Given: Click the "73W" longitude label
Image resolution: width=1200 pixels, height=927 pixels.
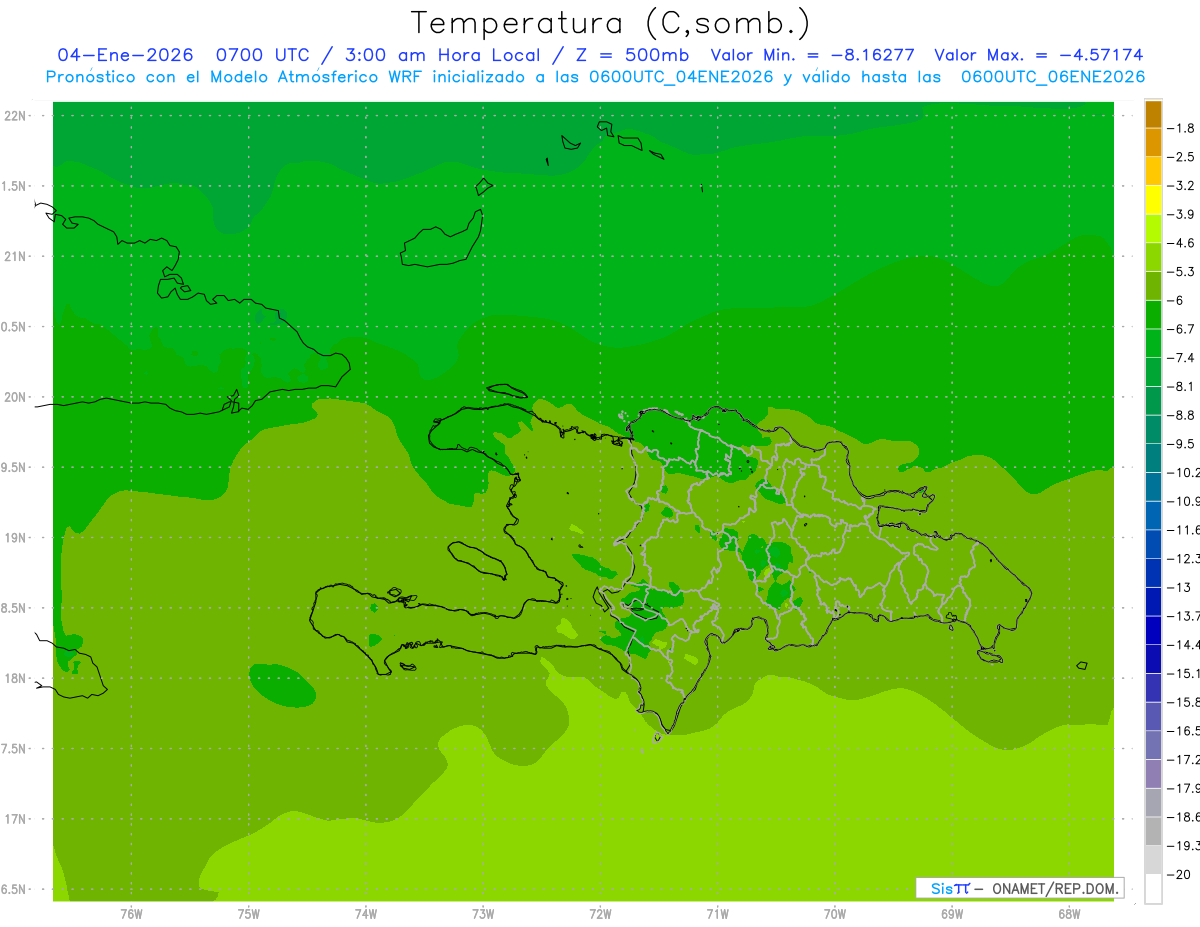Looking at the screenshot, I should tap(483, 914).
